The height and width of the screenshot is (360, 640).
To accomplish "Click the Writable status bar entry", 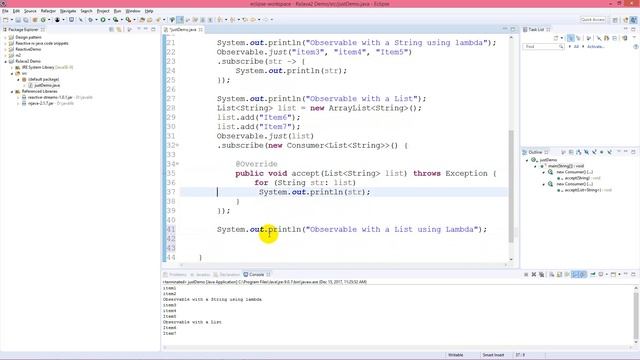I will [x=456, y=355].
